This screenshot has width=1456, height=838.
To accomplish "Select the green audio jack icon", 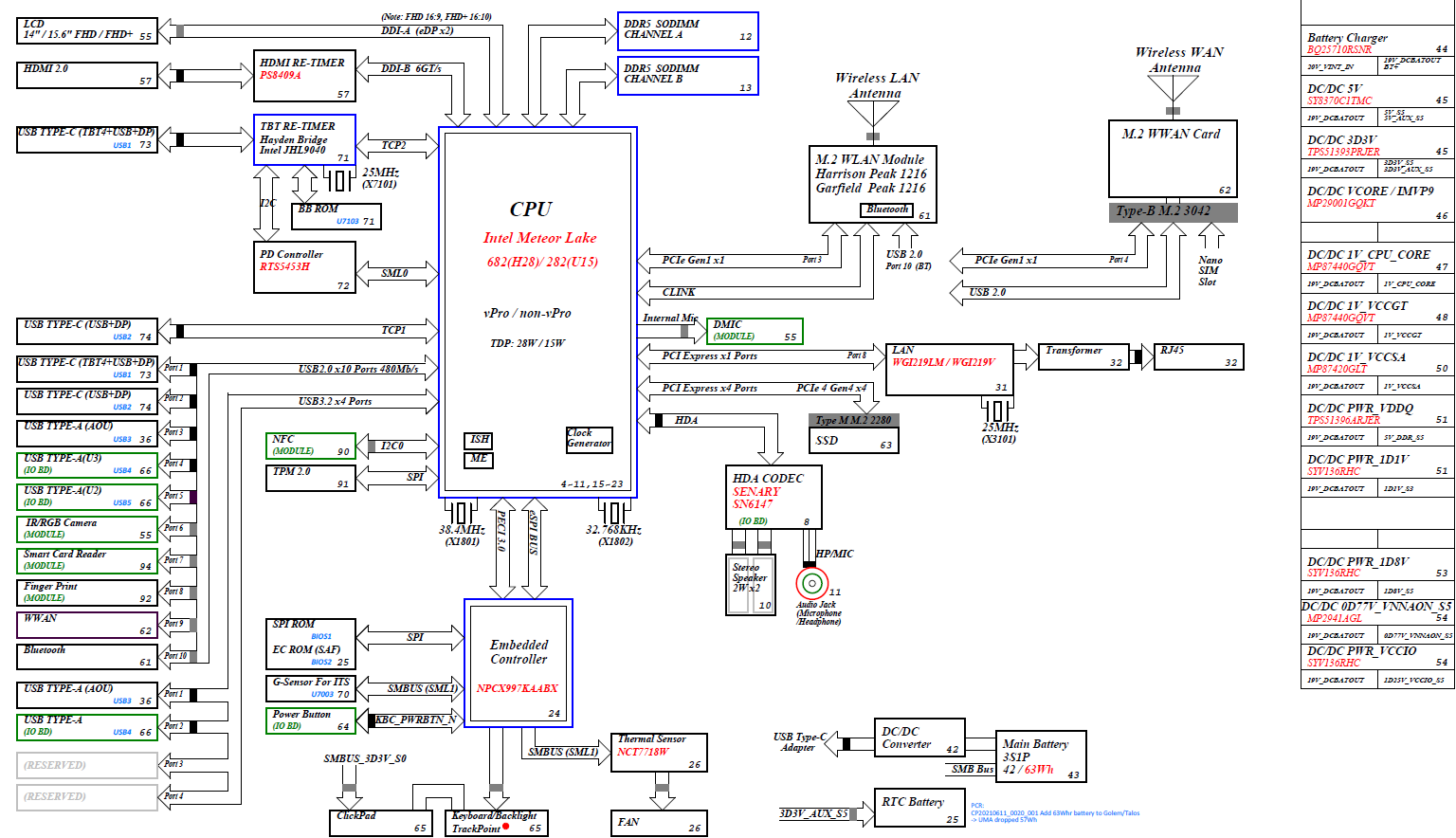I will 810,583.
